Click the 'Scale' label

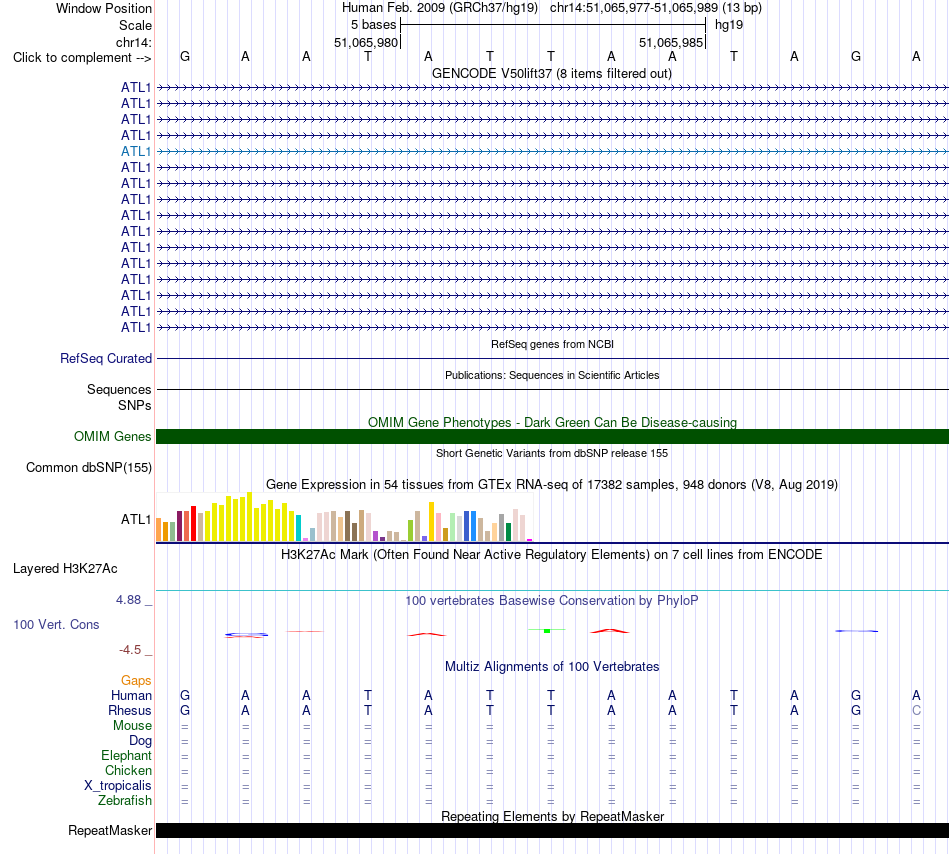pyautogui.click(x=135, y=25)
